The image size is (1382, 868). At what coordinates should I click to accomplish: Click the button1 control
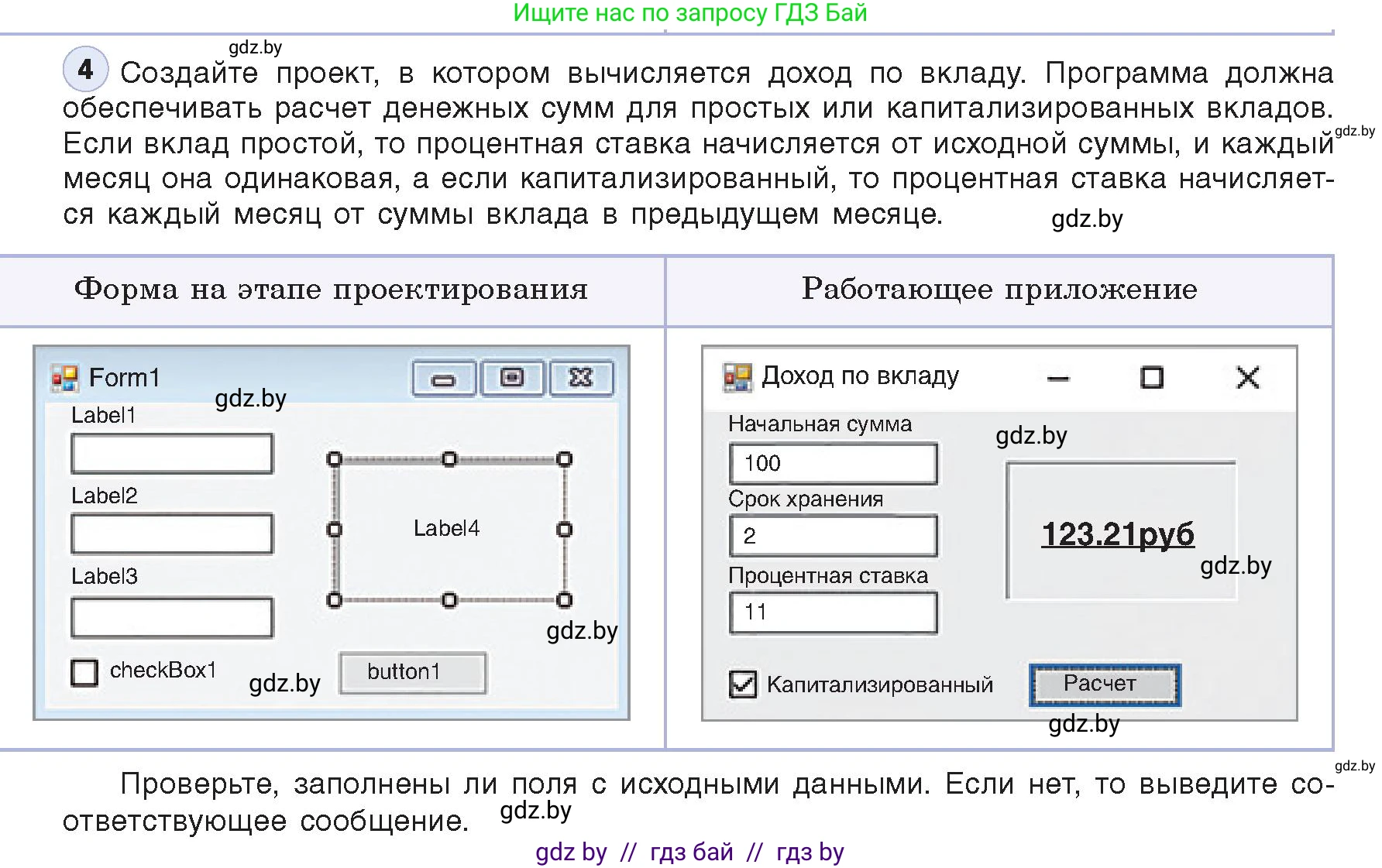[411, 672]
